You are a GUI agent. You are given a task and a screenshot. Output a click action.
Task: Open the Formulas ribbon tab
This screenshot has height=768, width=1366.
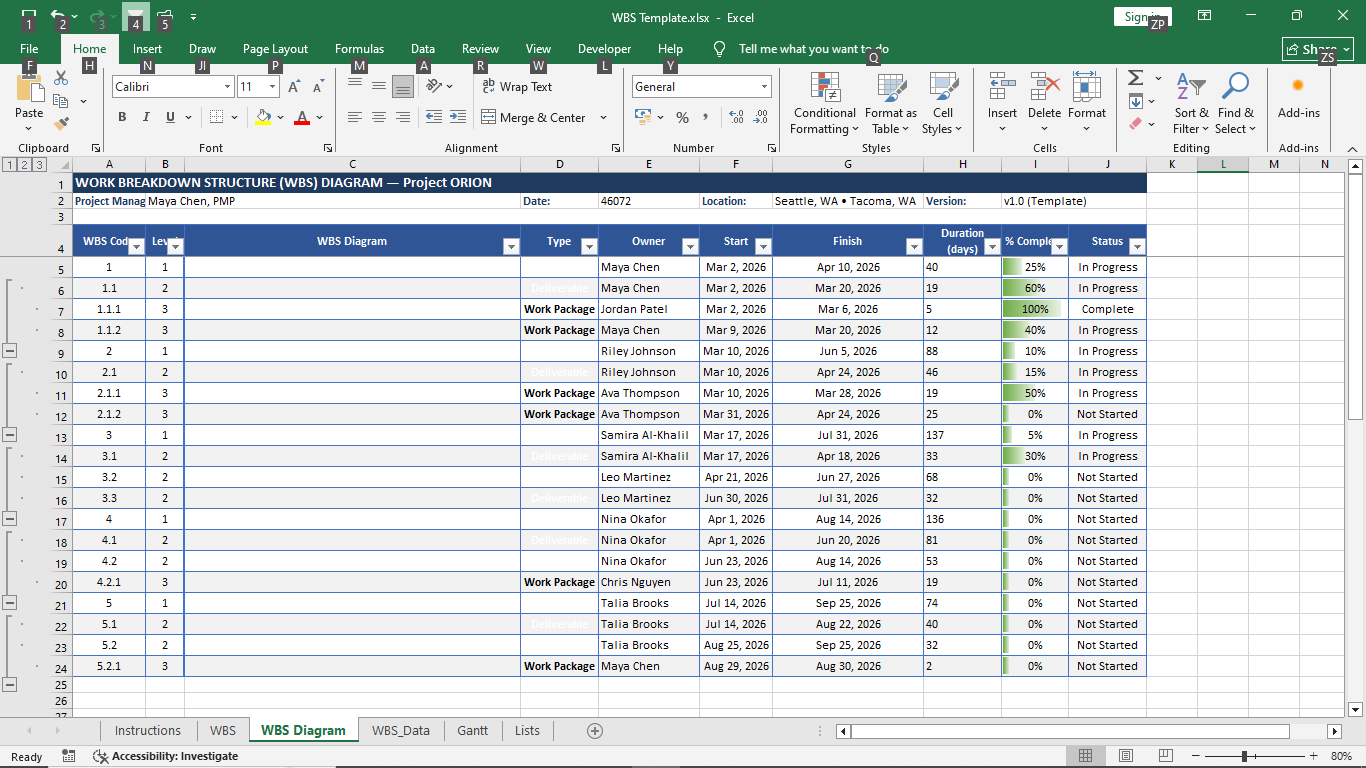[359, 49]
